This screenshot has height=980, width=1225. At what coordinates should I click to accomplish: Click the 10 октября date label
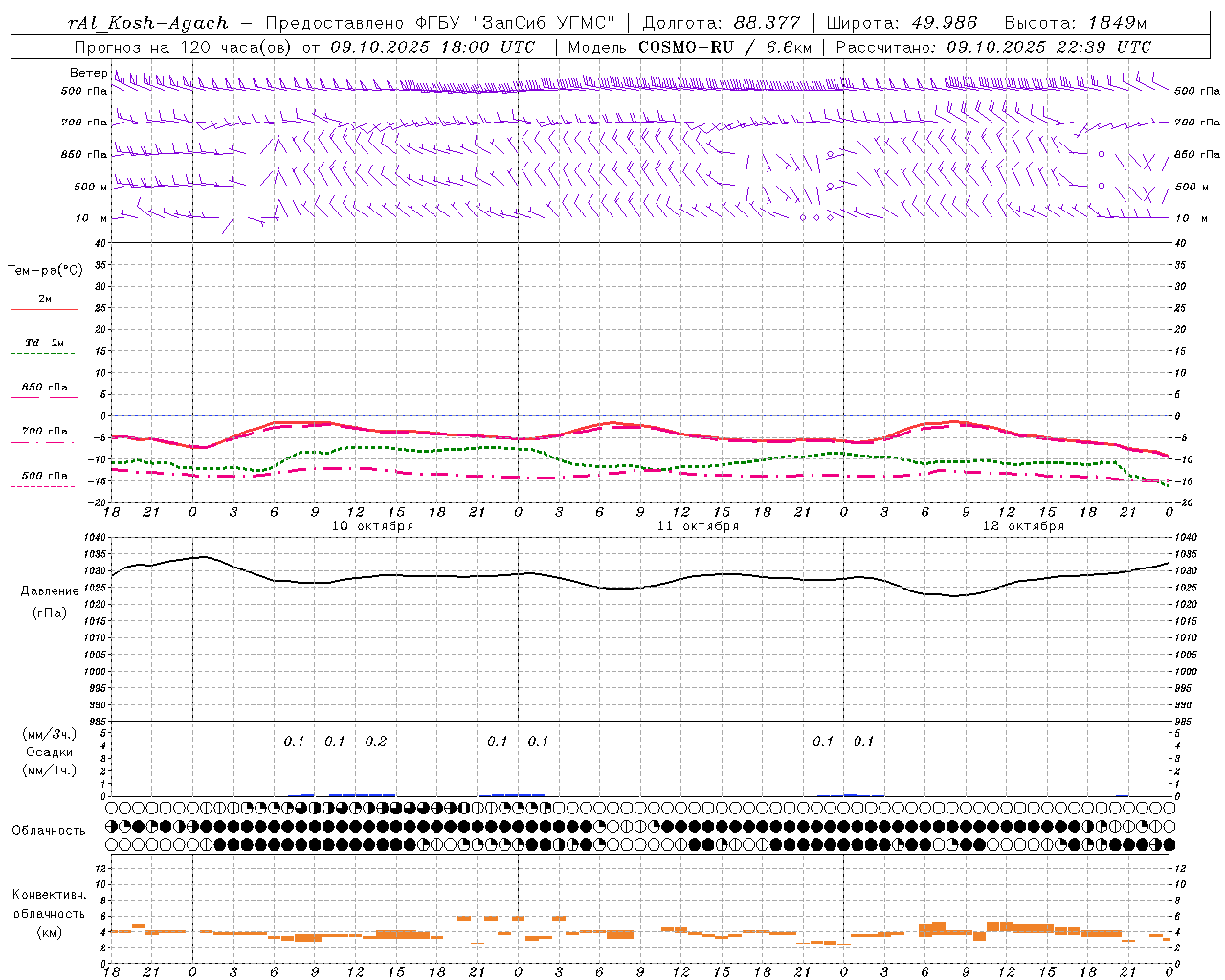coord(372,526)
